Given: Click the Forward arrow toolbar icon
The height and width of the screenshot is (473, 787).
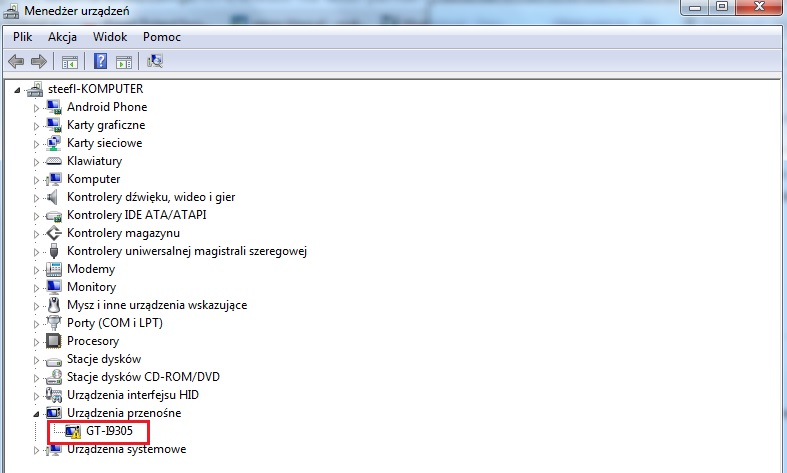Looking at the screenshot, I should click(39, 62).
